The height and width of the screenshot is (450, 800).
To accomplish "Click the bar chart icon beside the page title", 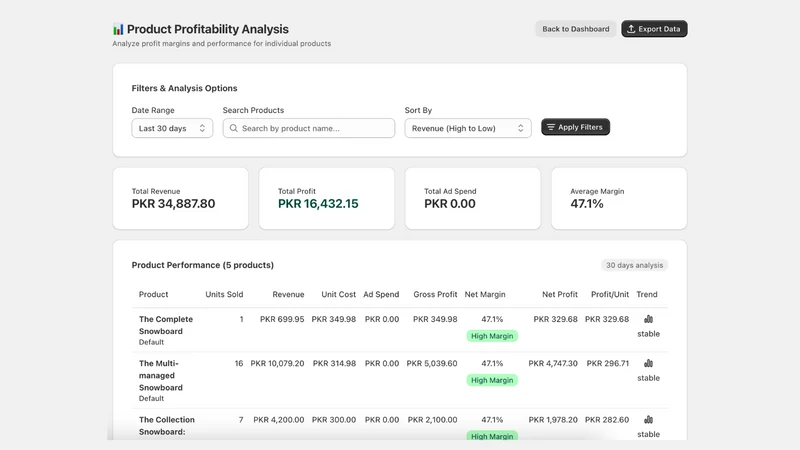I will [x=118, y=30].
